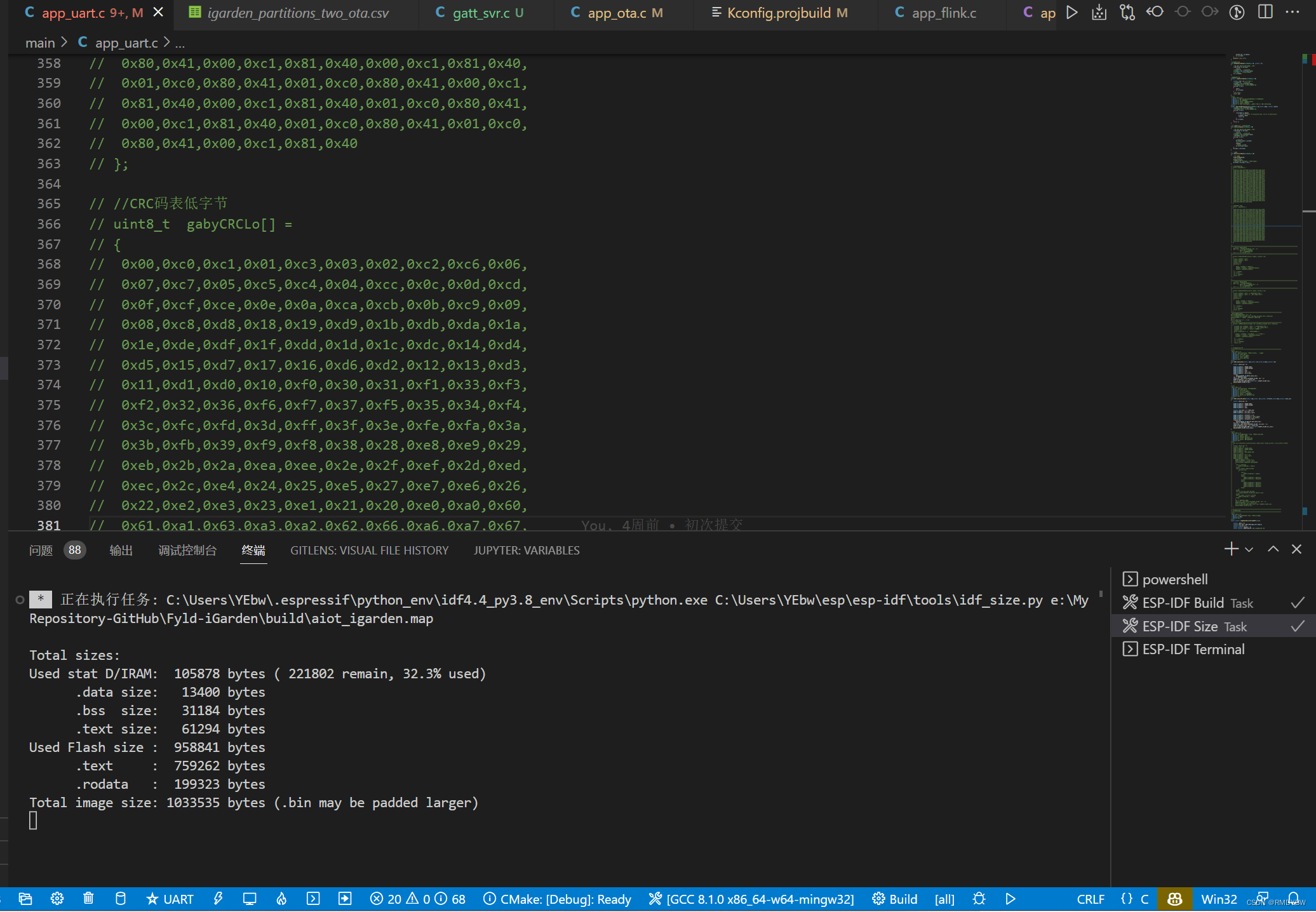Open the Kconfig.projbuild tab
This screenshot has height=912, width=1316.
point(786,13)
